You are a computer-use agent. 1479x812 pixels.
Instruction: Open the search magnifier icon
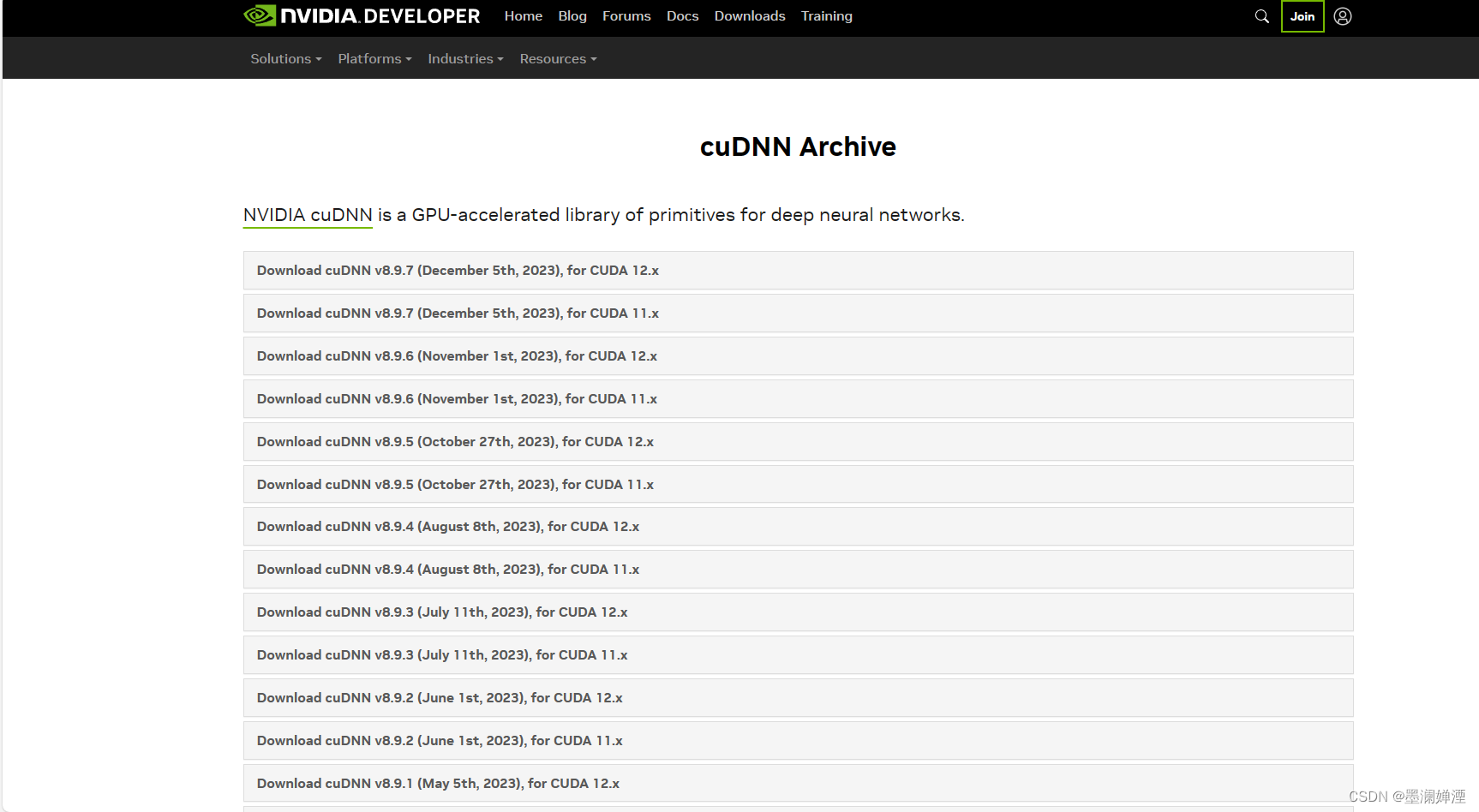click(x=1261, y=16)
